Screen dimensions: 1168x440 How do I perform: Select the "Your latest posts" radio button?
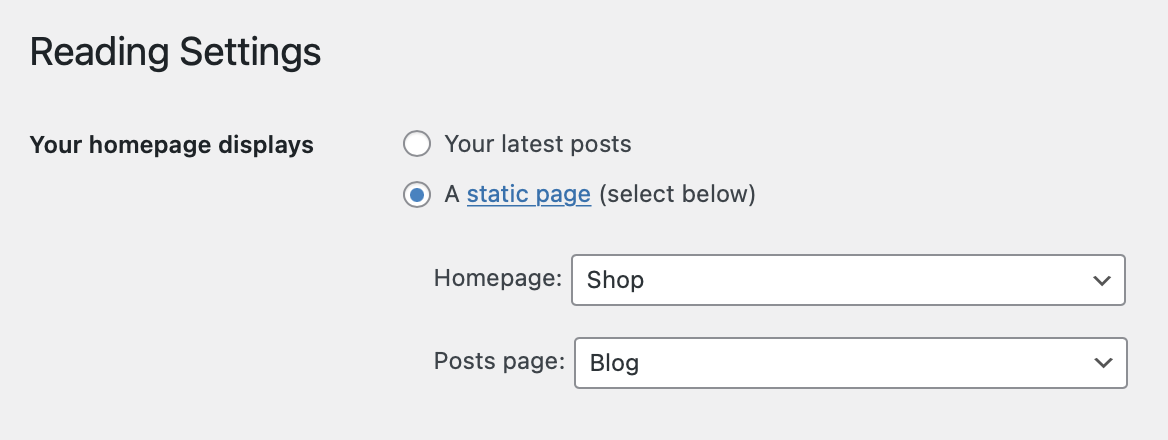416,144
